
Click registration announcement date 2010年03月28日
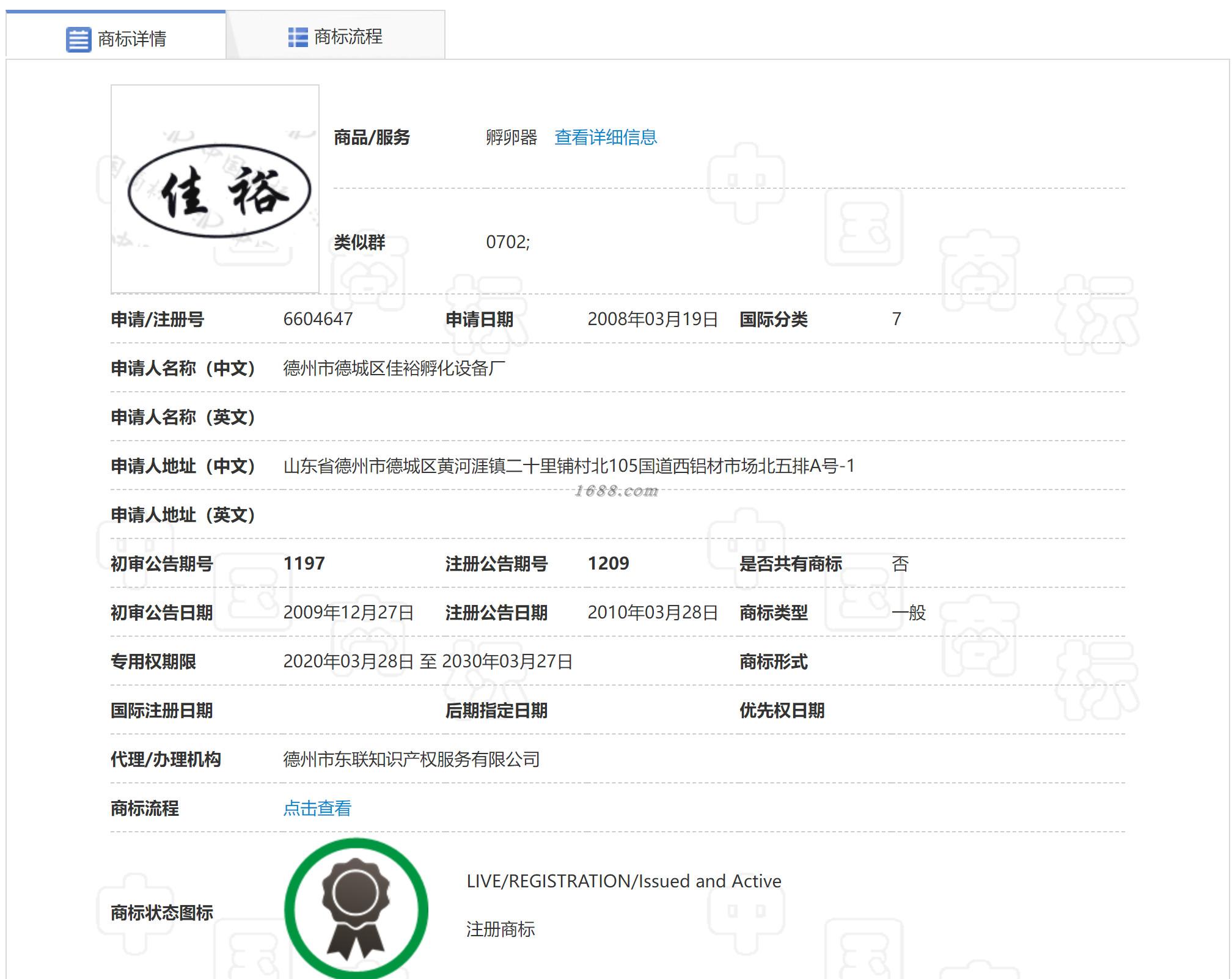point(653,612)
